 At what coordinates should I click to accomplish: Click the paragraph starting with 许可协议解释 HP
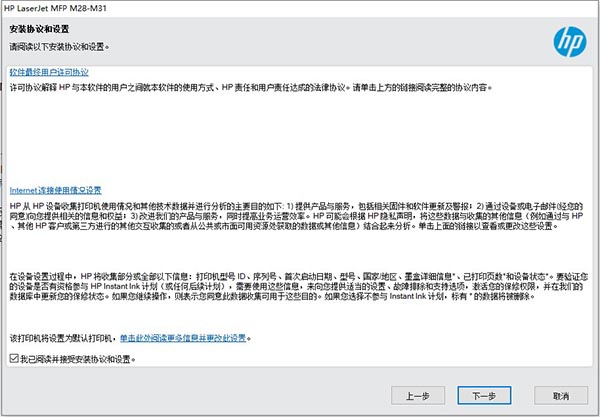(x=250, y=87)
